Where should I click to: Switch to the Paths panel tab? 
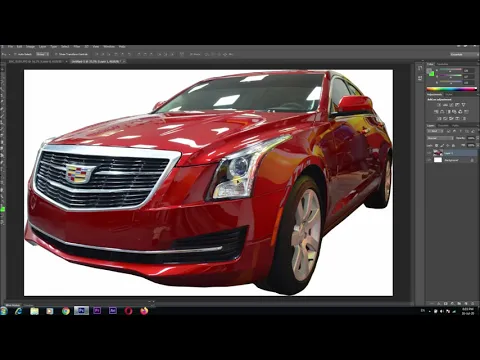(x=455, y=125)
